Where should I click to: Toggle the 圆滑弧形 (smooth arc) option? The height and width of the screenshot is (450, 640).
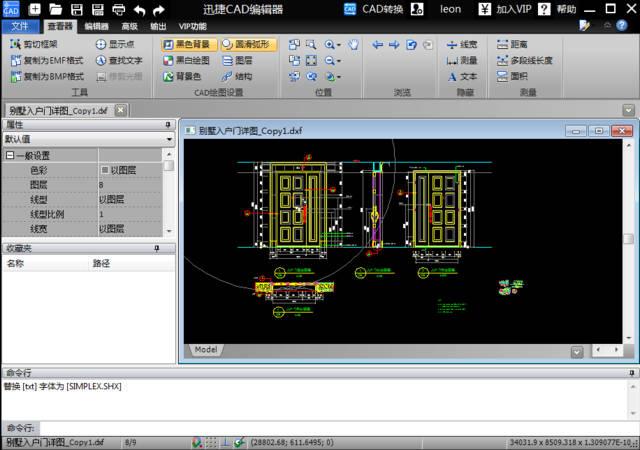(244, 45)
